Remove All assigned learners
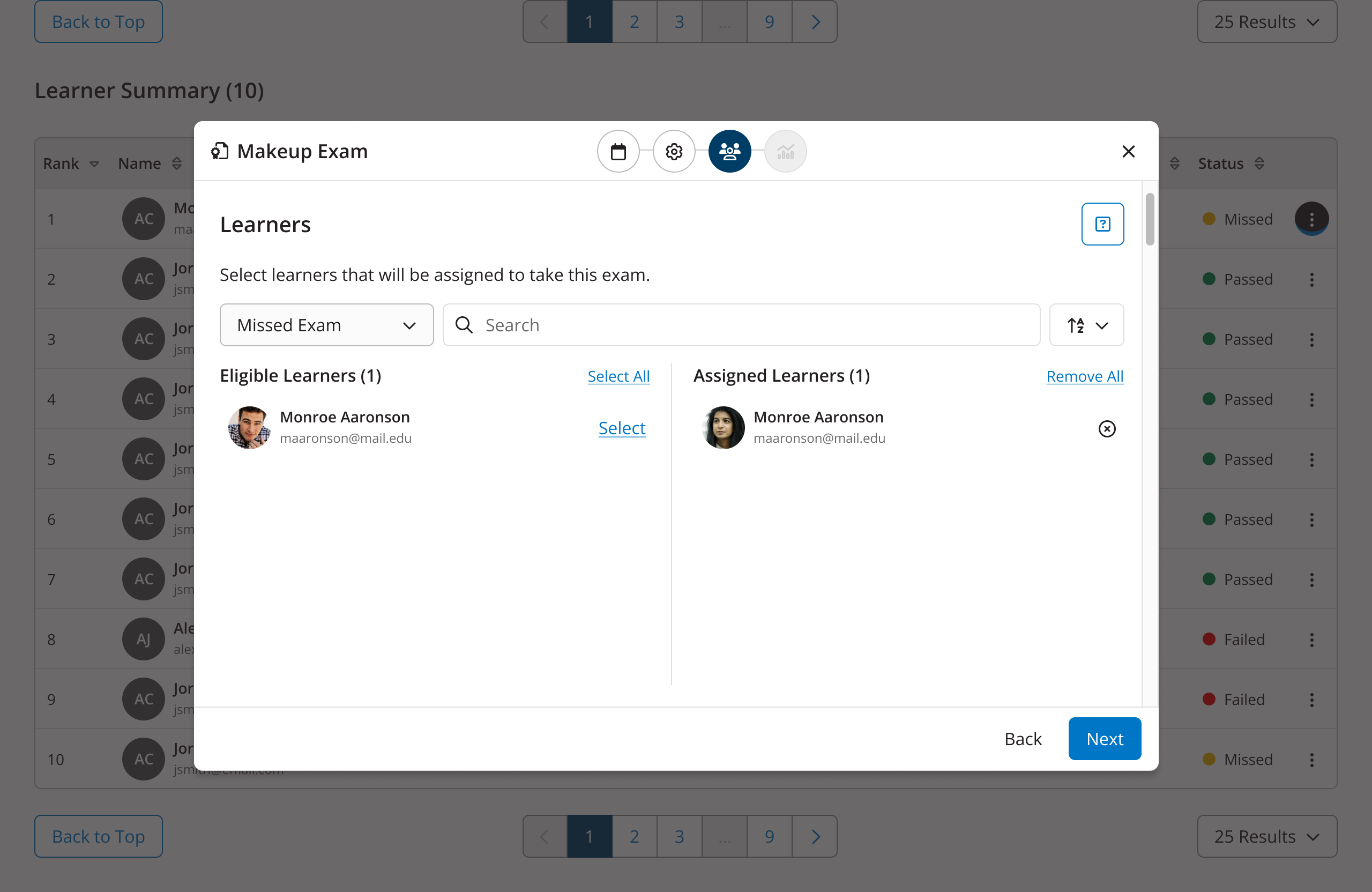1372x892 pixels. click(1084, 375)
